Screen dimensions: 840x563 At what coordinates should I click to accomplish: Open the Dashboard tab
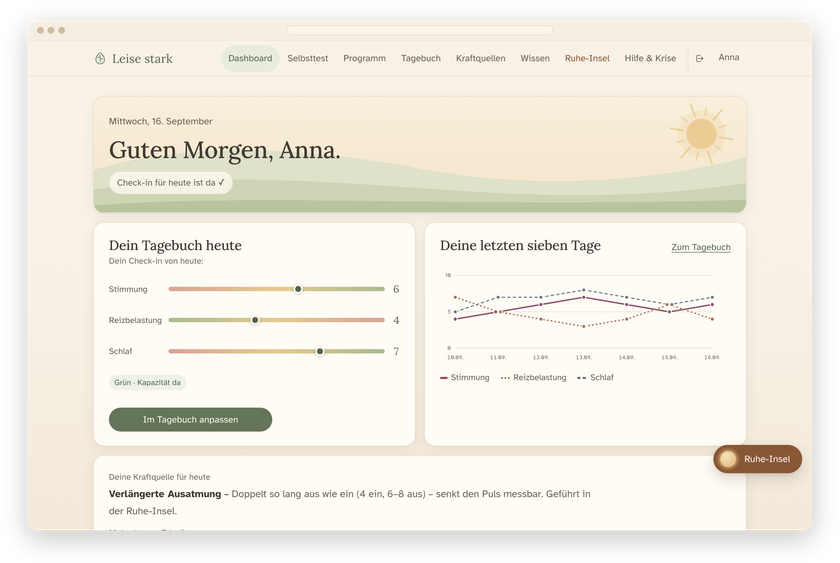250,58
